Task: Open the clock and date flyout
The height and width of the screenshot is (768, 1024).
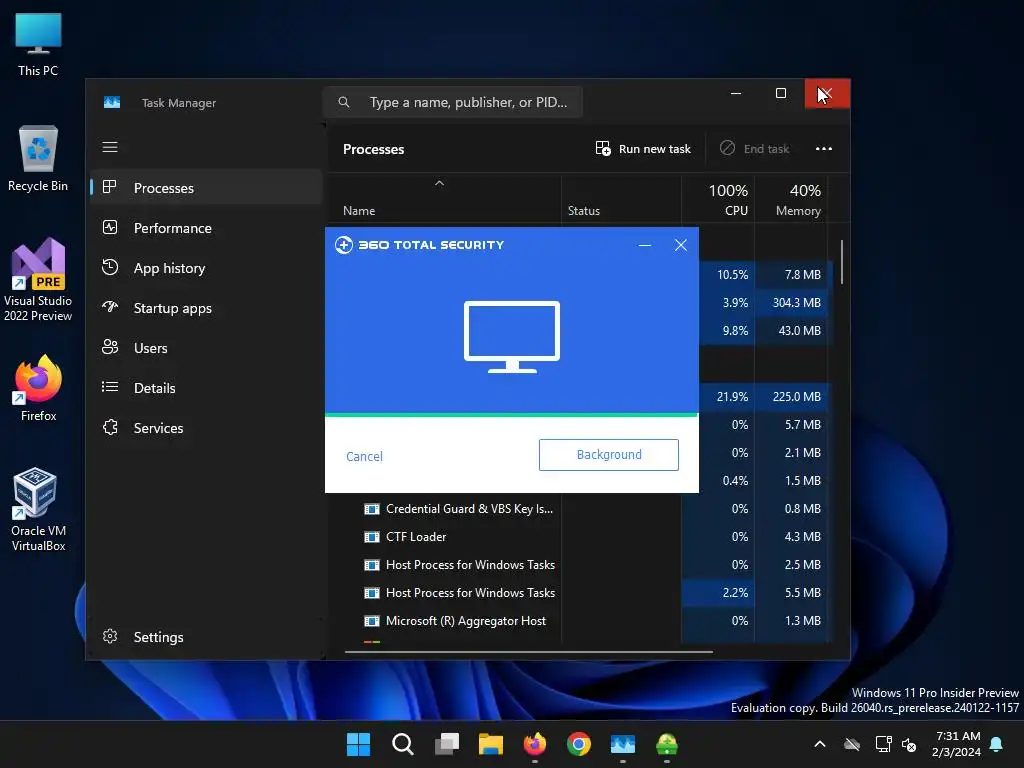Action: tap(957, 744)
